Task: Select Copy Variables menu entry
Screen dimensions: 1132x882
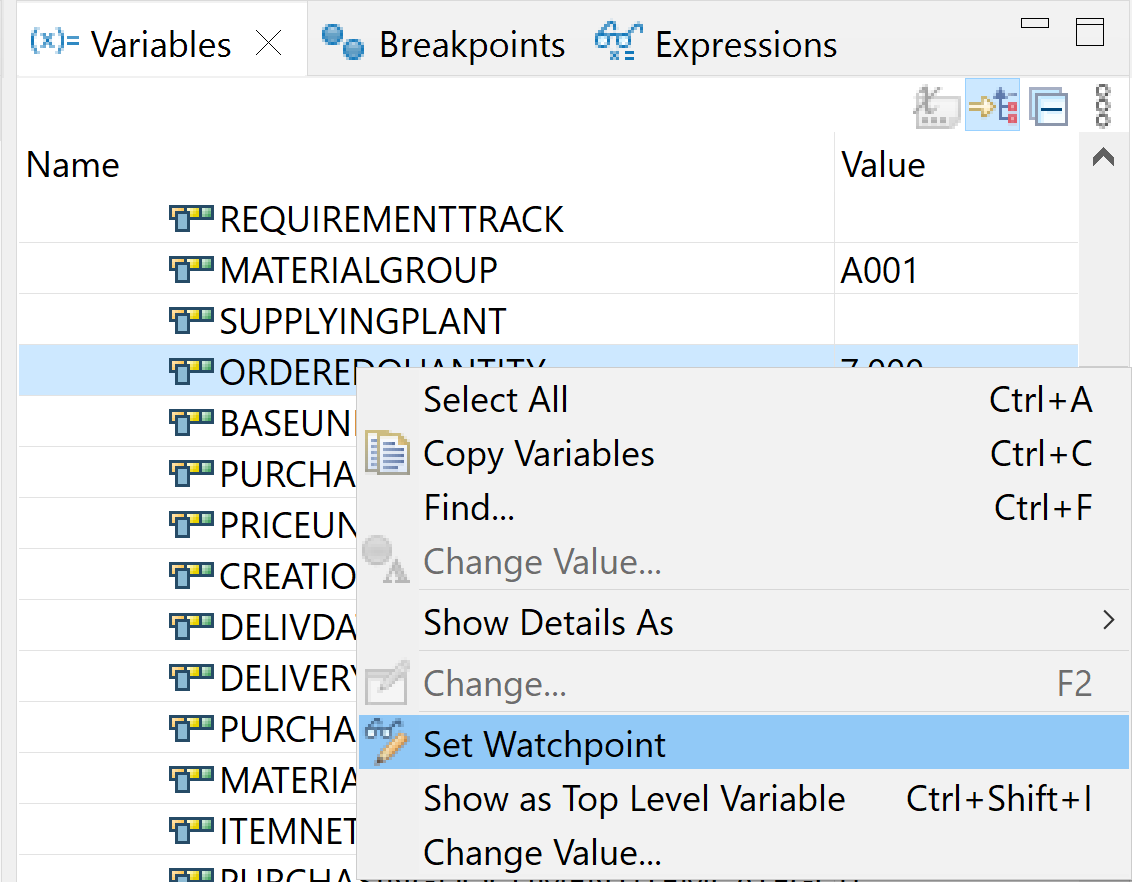Action: click(744, 454)
